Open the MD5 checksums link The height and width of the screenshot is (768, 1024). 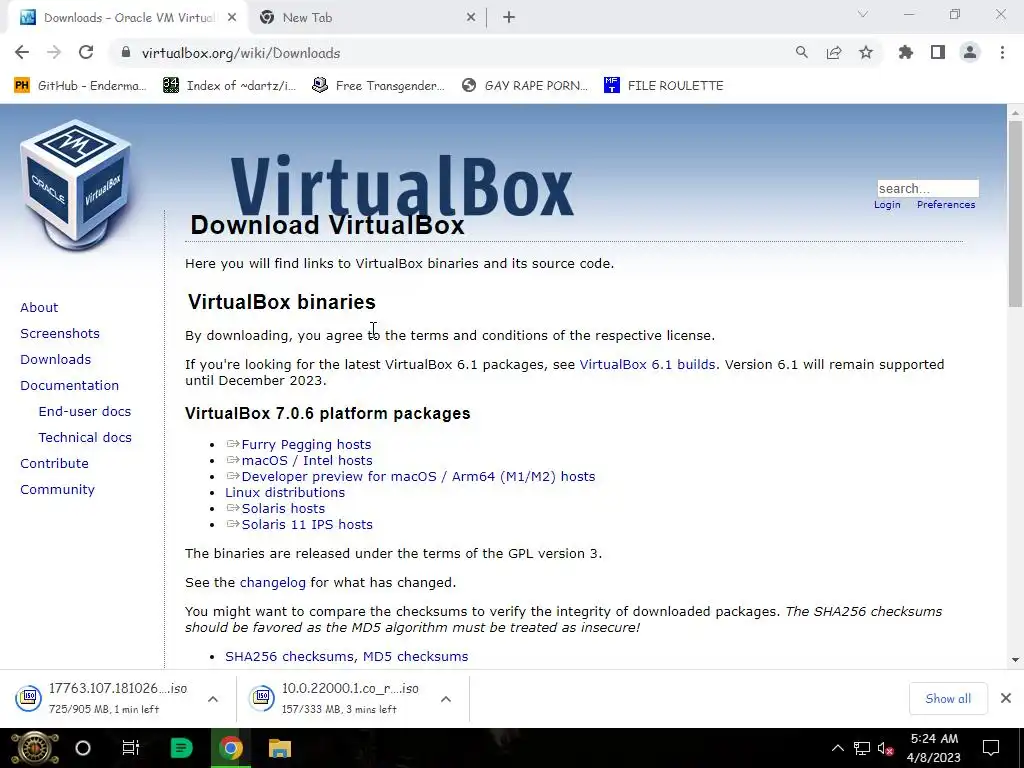(x=415, y=656)
